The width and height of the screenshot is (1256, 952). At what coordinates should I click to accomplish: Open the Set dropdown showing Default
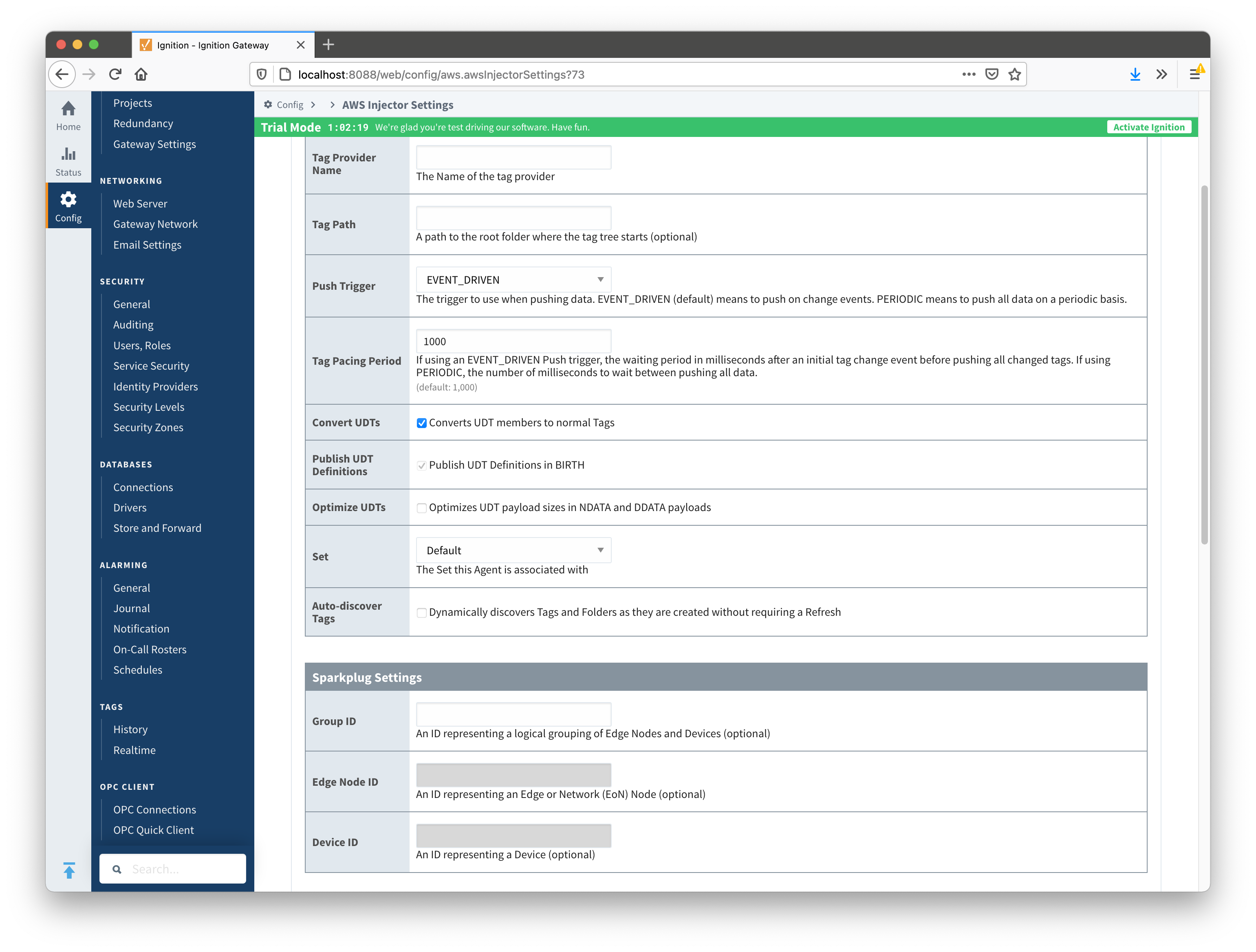coord(513,550)
